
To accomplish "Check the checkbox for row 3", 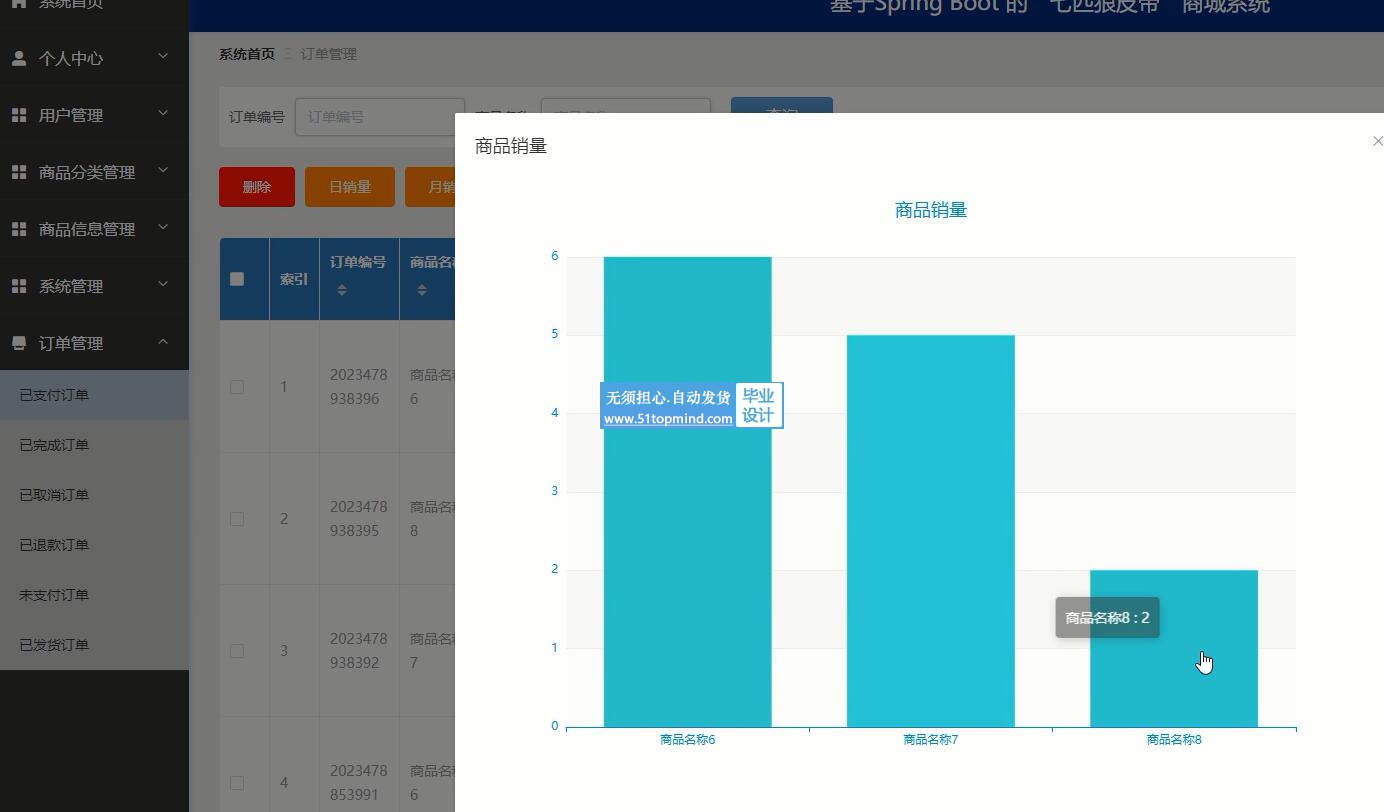I will click(x=237, y=651).
